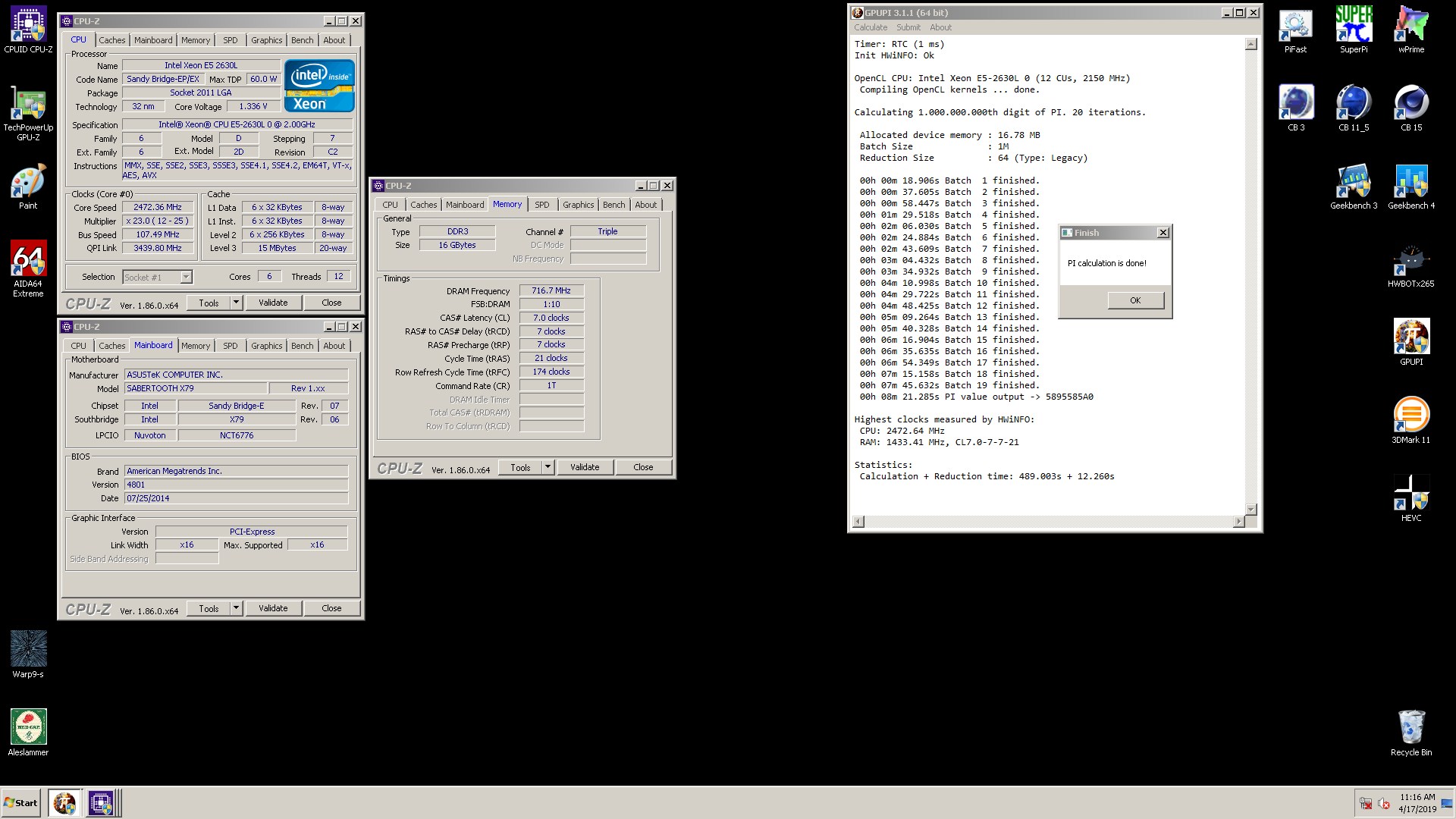The height and width of the screenshot is (819, 1456).
Task: Open CPUID CPU-Z desktop shortcut
Action: point(28,30)
